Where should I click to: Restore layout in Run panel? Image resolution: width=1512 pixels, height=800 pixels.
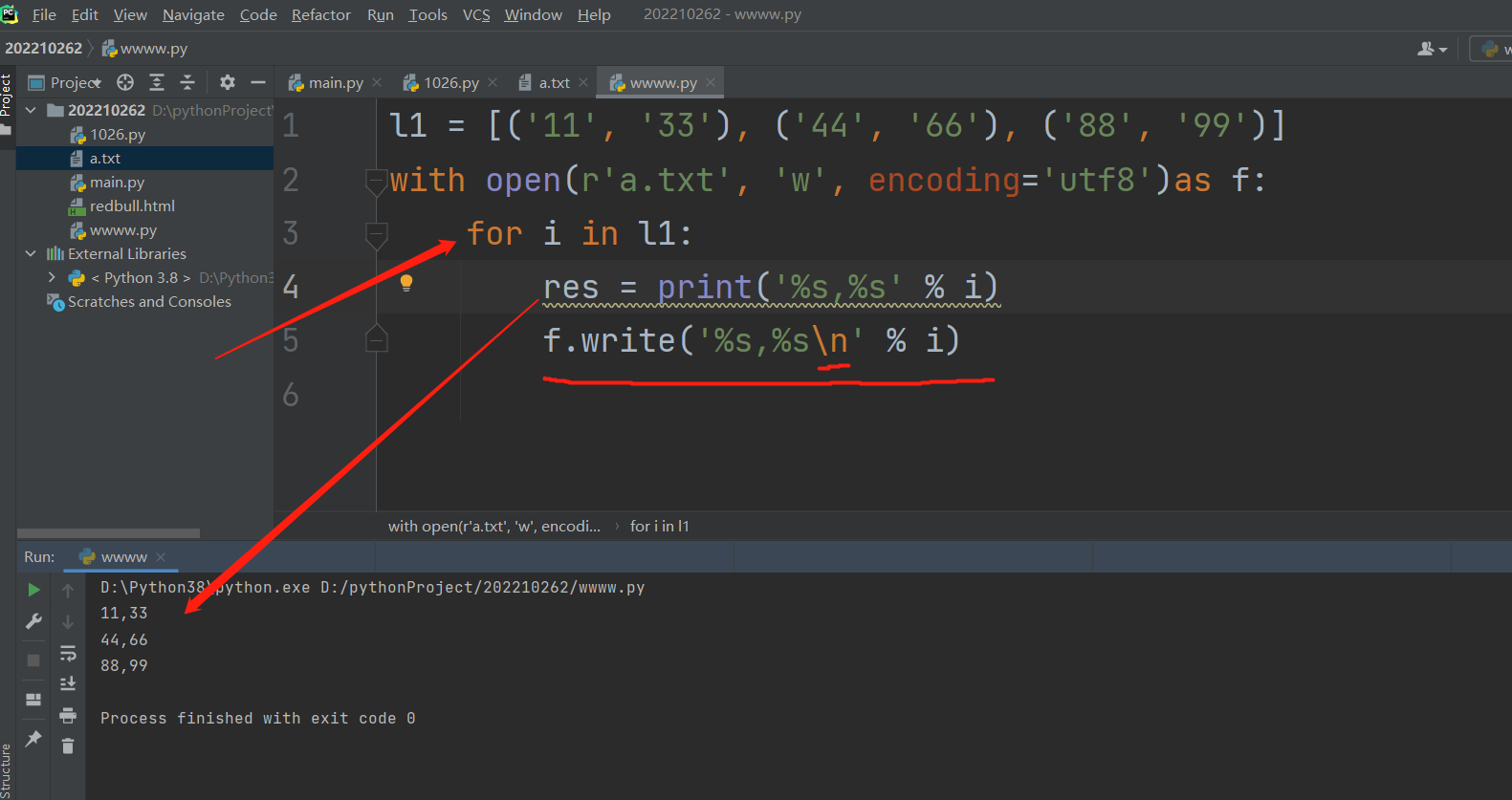pyautogui.click(x=34, y=700)
